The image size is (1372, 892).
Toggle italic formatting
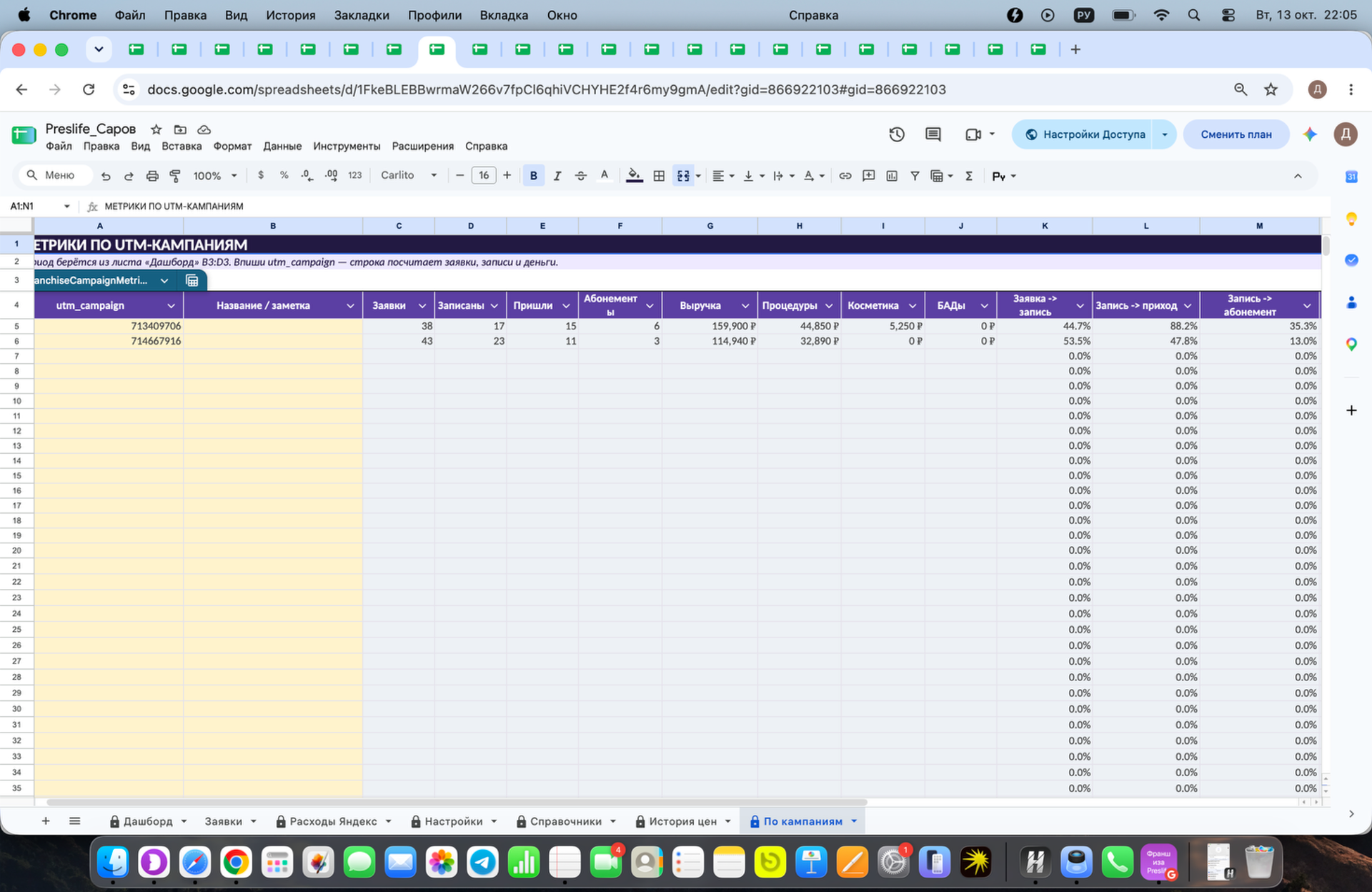[x=557, y=176]
